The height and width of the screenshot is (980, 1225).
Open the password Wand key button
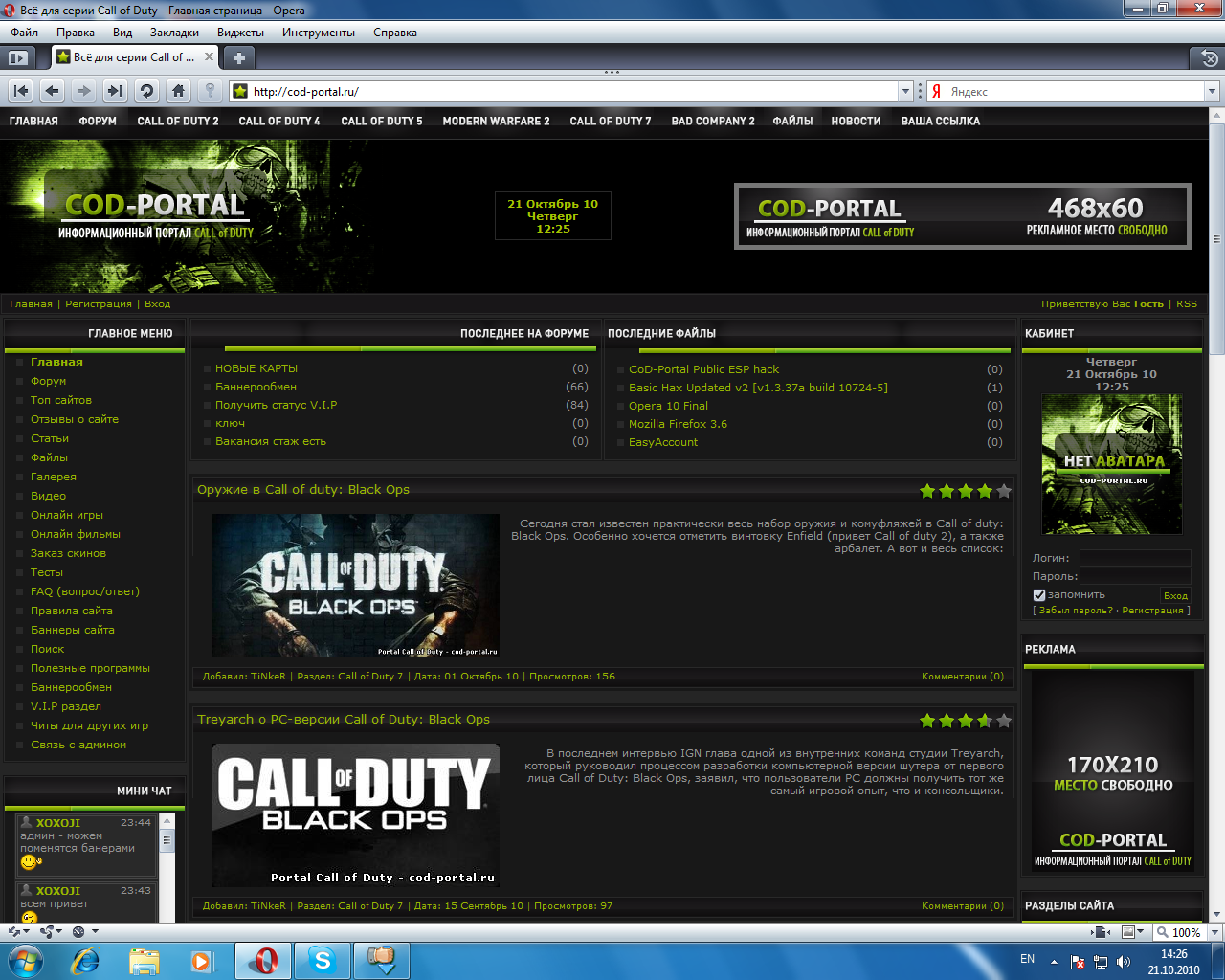(210, 91)
